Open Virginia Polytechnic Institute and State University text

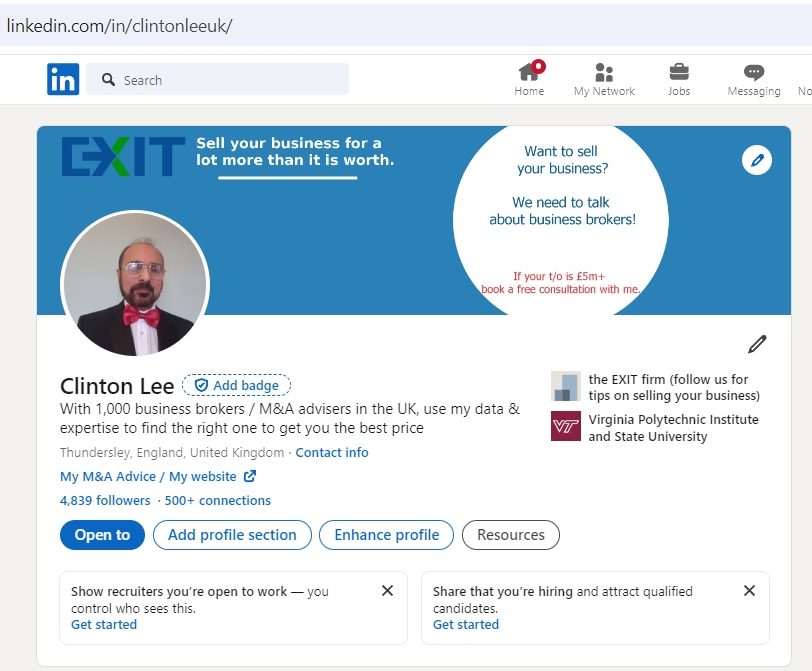pyautogui.click(x=673, y=428)
